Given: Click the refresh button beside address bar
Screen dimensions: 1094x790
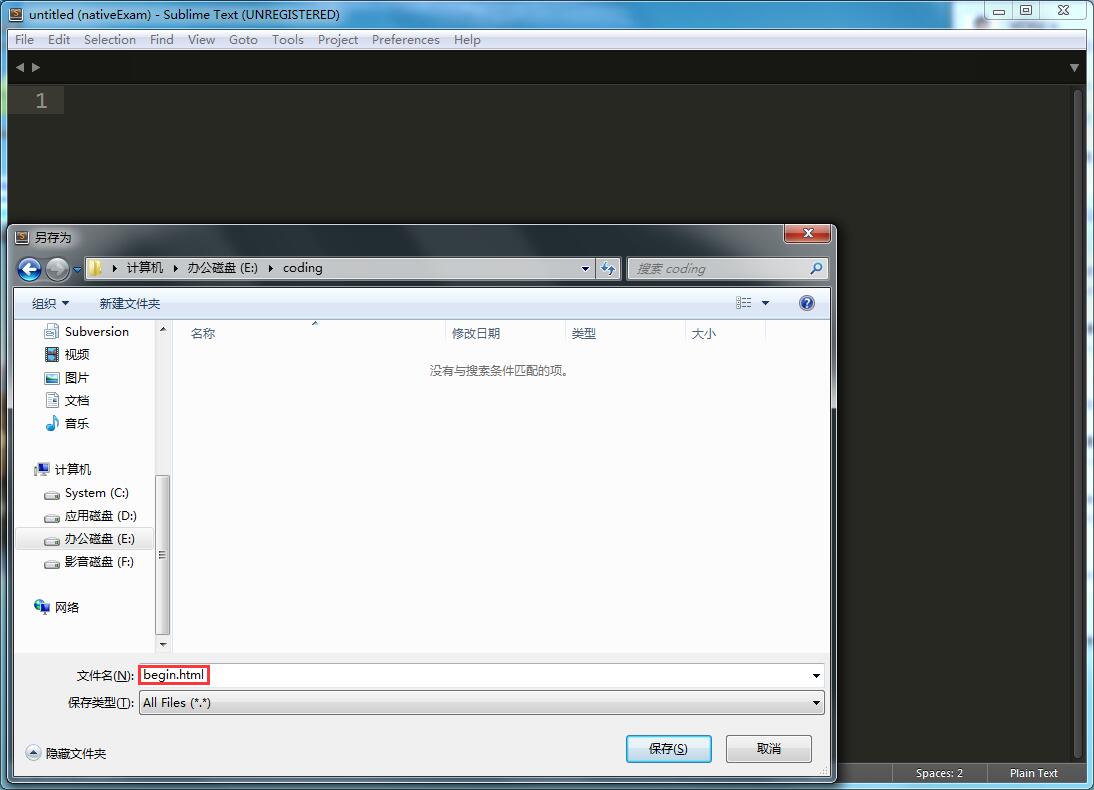Looking at the screenshot, I should [x=607, y=268].
